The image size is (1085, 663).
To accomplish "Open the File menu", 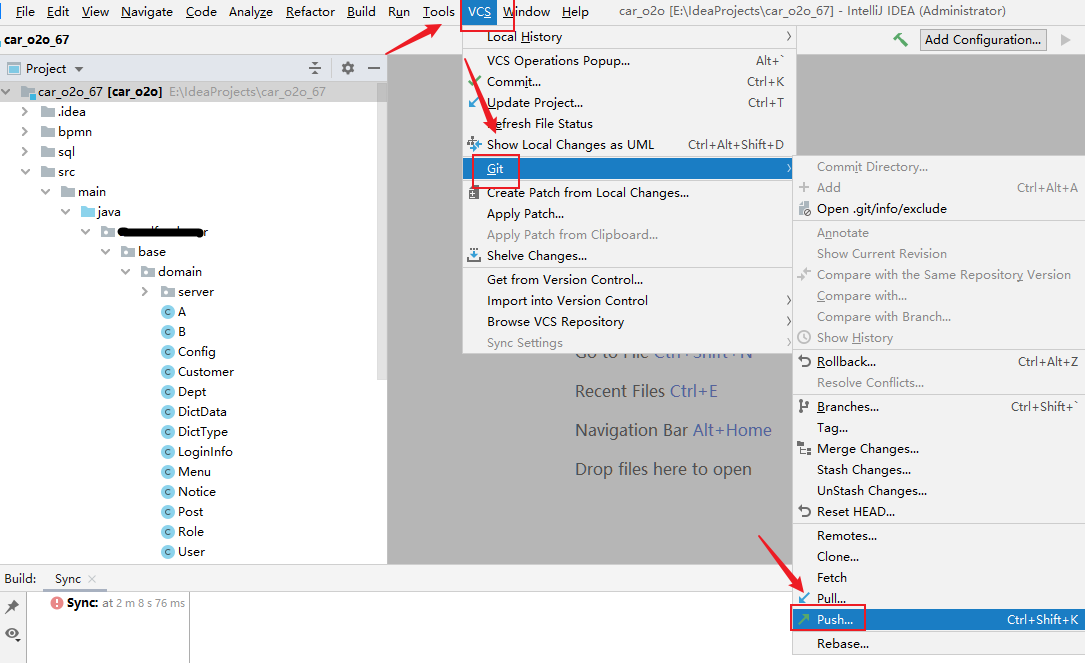I will click(x=25, y=12).
